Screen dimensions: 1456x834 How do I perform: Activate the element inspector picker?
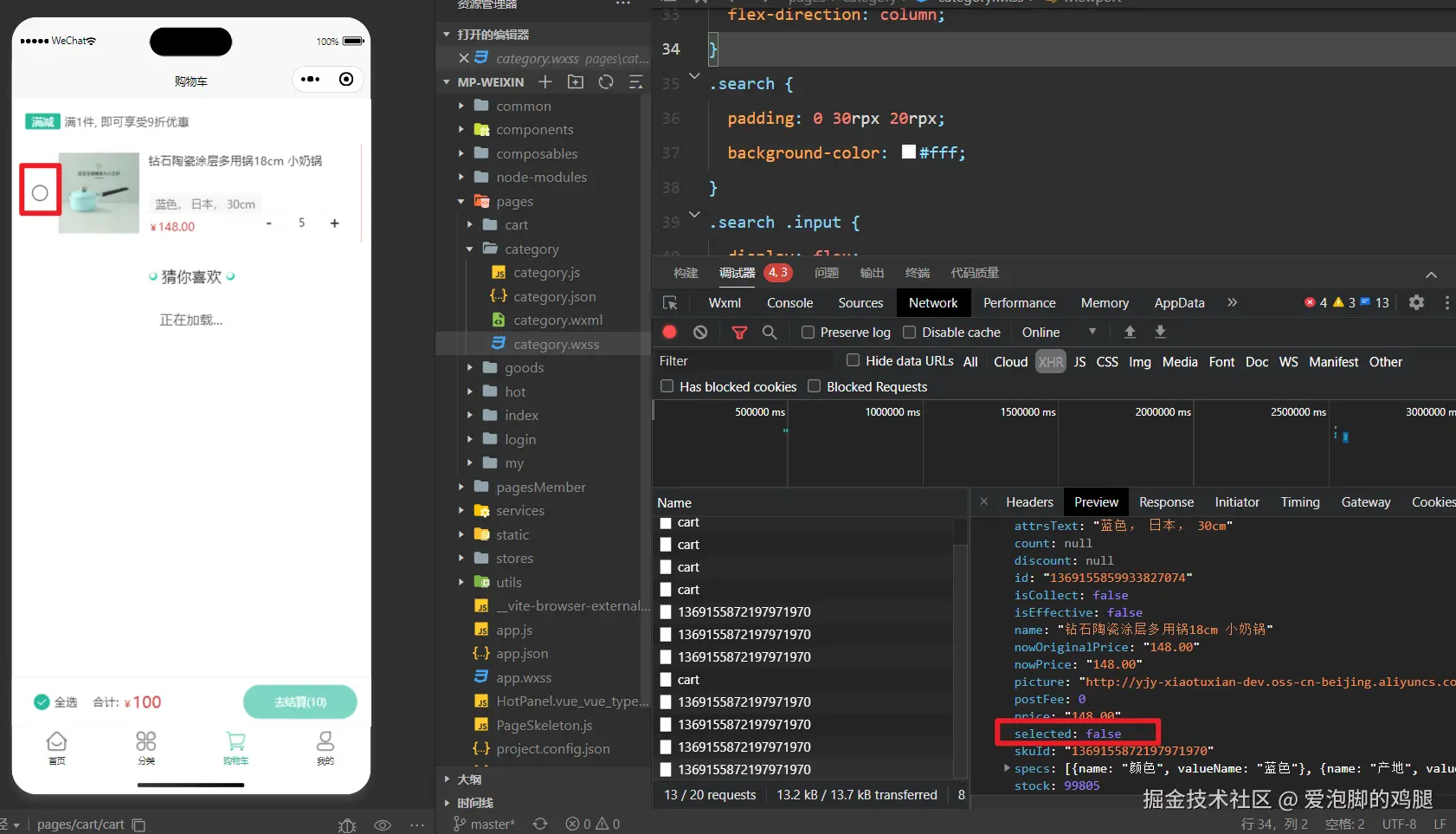[670, 302]
